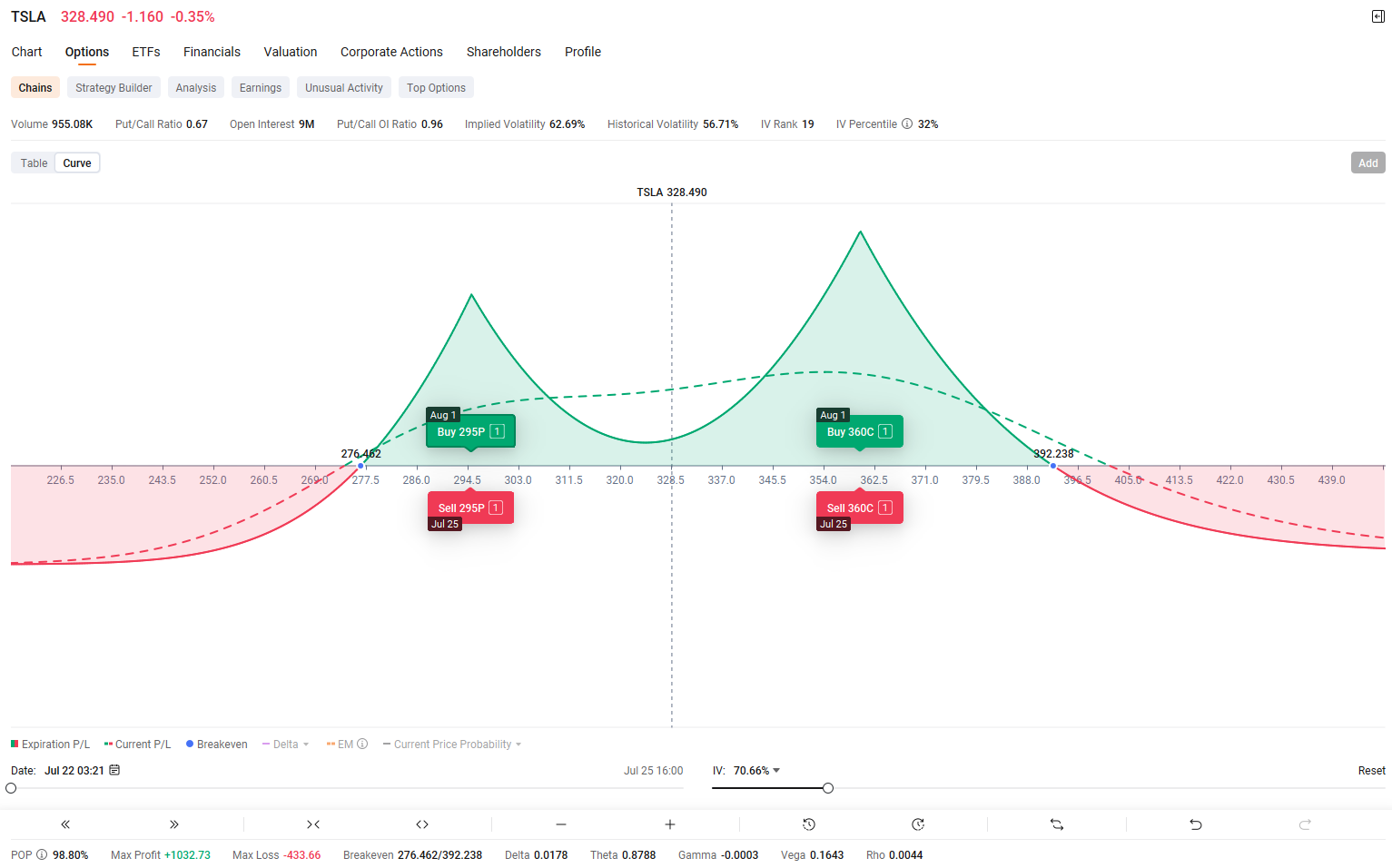
Task: Open the Earnings sub-tab
Action: coord(261,88)
